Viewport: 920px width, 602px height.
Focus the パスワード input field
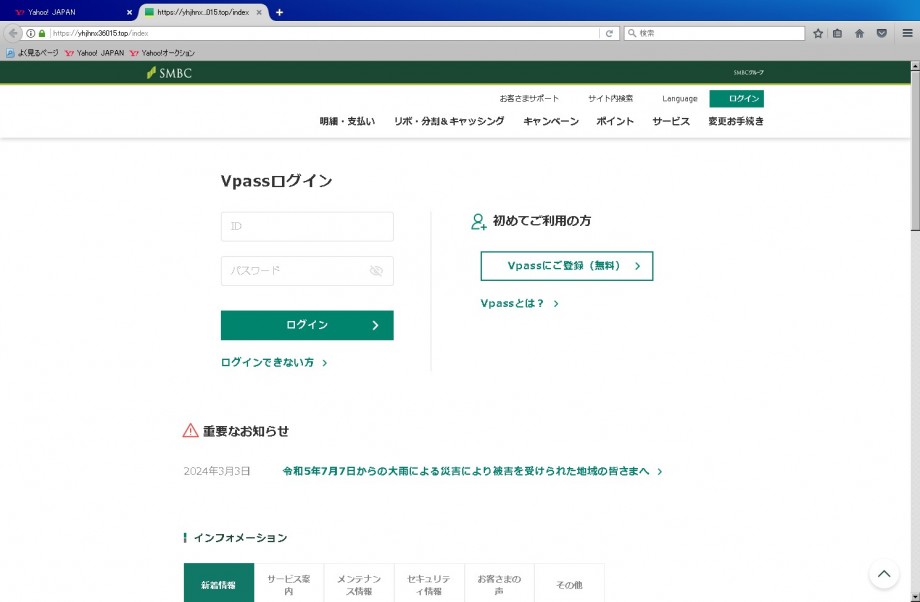tap(307, 270)
